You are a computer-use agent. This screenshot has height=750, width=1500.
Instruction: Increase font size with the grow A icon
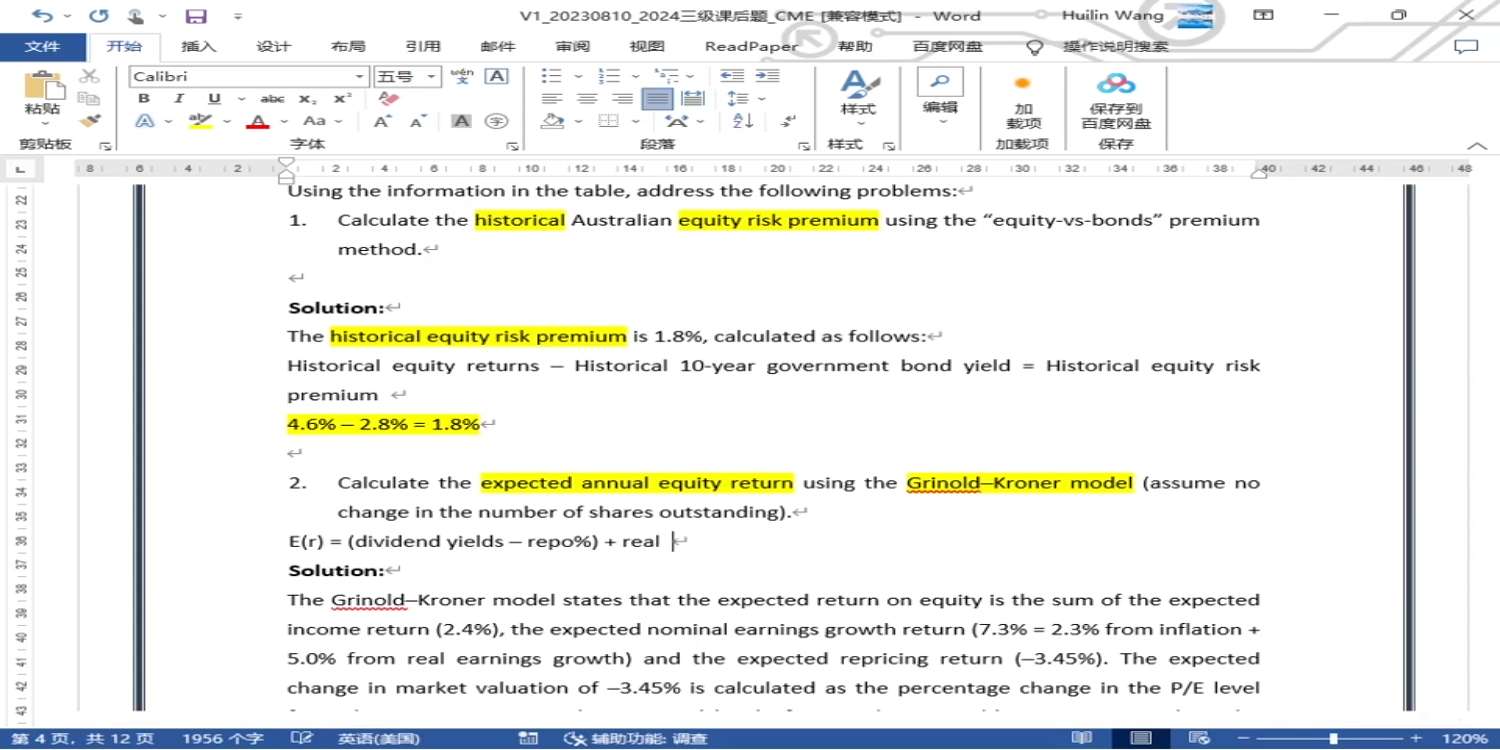[382, 121]
